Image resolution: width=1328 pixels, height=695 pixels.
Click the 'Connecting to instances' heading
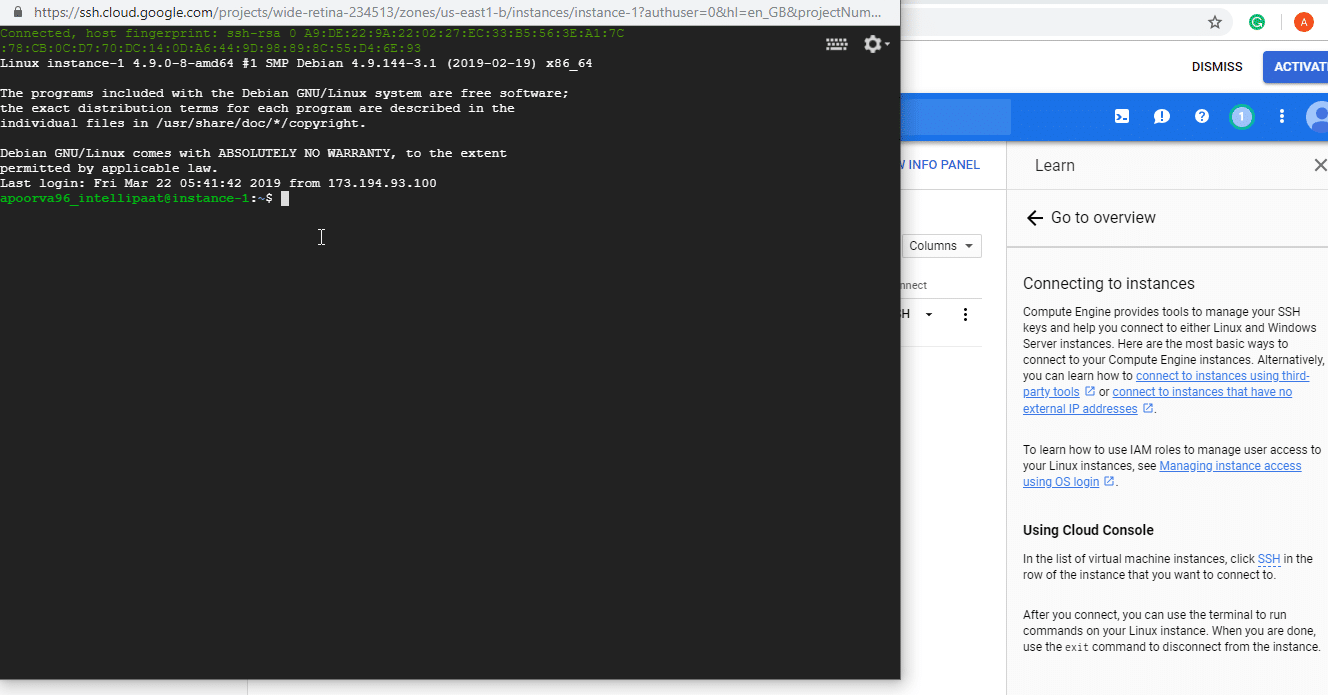1109,284
